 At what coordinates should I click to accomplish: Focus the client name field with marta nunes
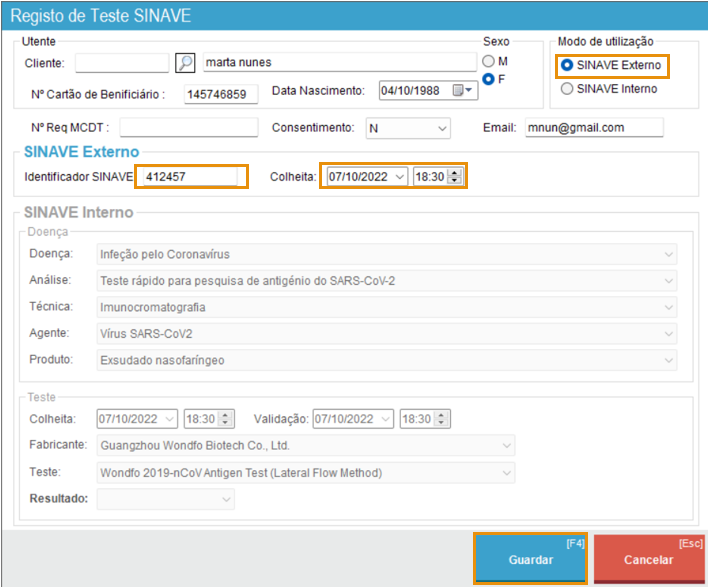point(339,63)
